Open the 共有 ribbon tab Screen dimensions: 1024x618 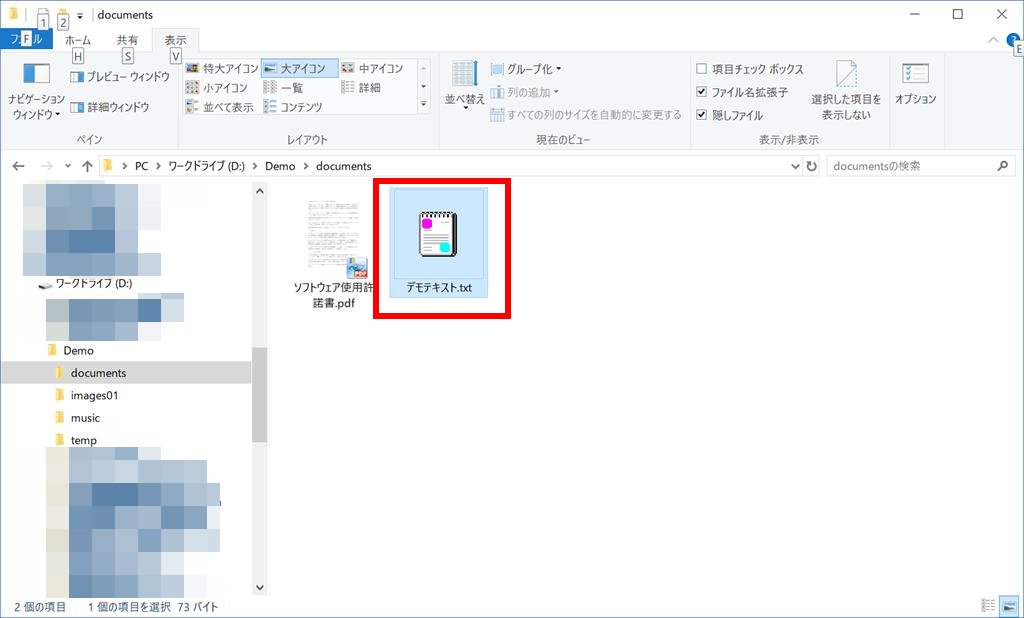[x=128, y=40]
